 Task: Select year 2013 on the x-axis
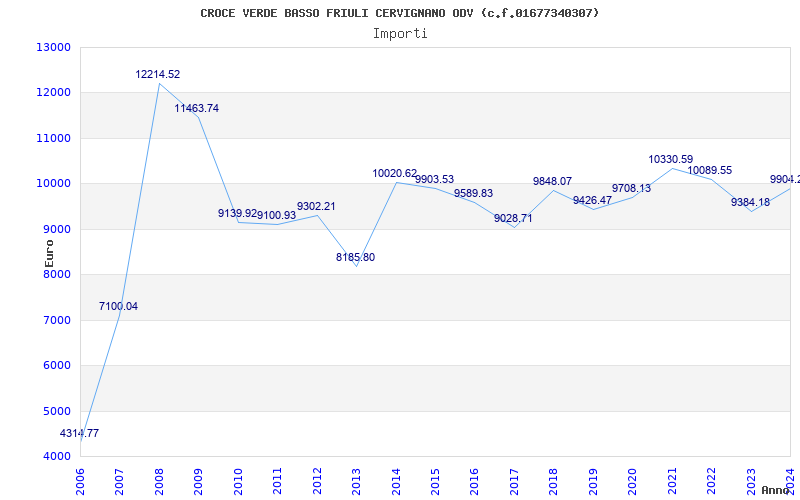[356, 481]
